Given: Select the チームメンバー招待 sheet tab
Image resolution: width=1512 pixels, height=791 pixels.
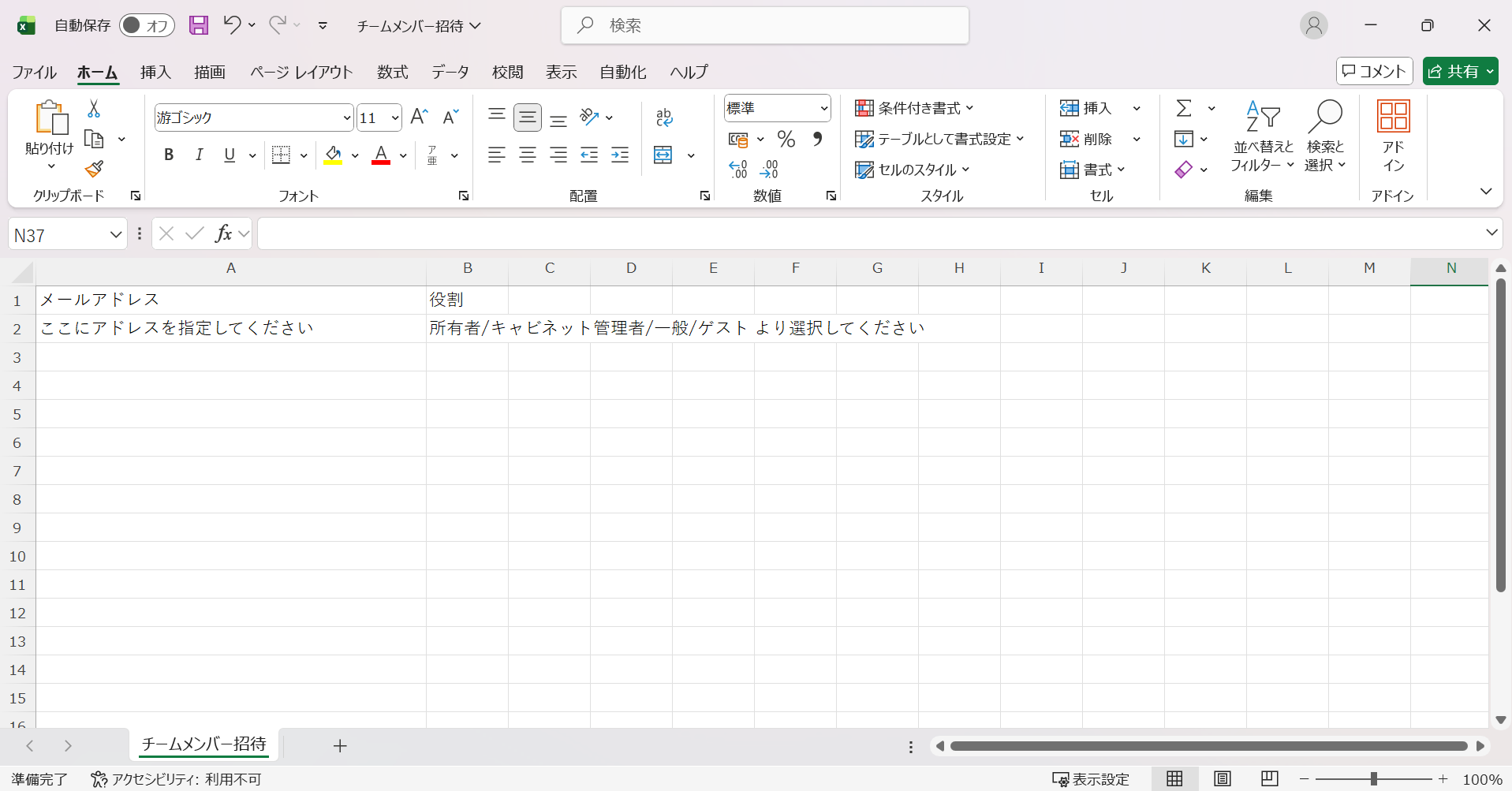Looking at the screenshot, I should [x=203, y=744].
